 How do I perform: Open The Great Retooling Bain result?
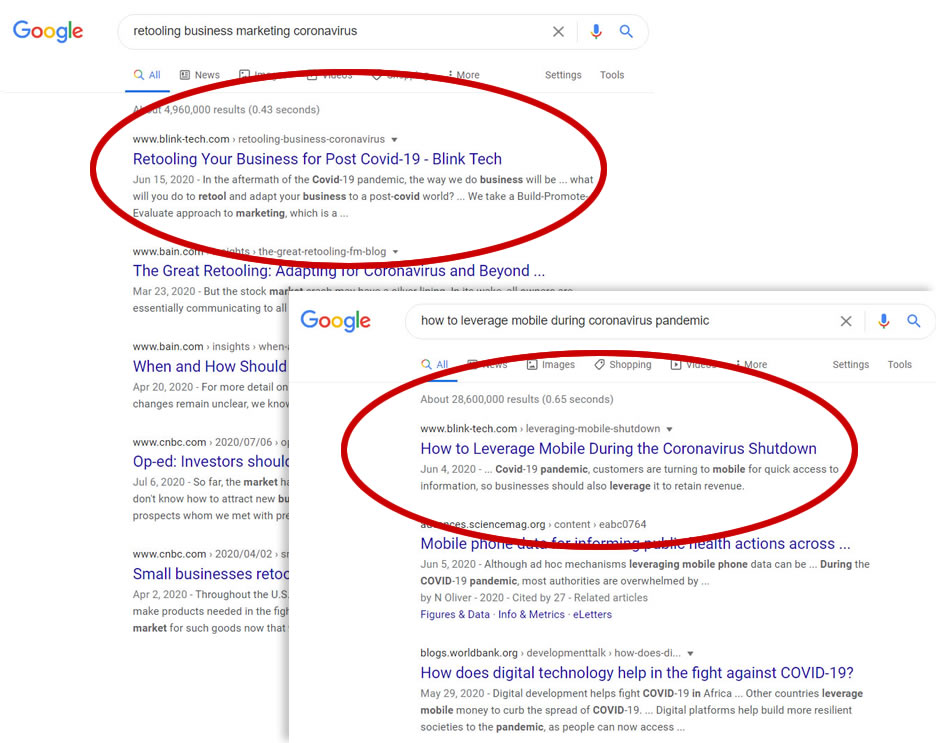338,271
